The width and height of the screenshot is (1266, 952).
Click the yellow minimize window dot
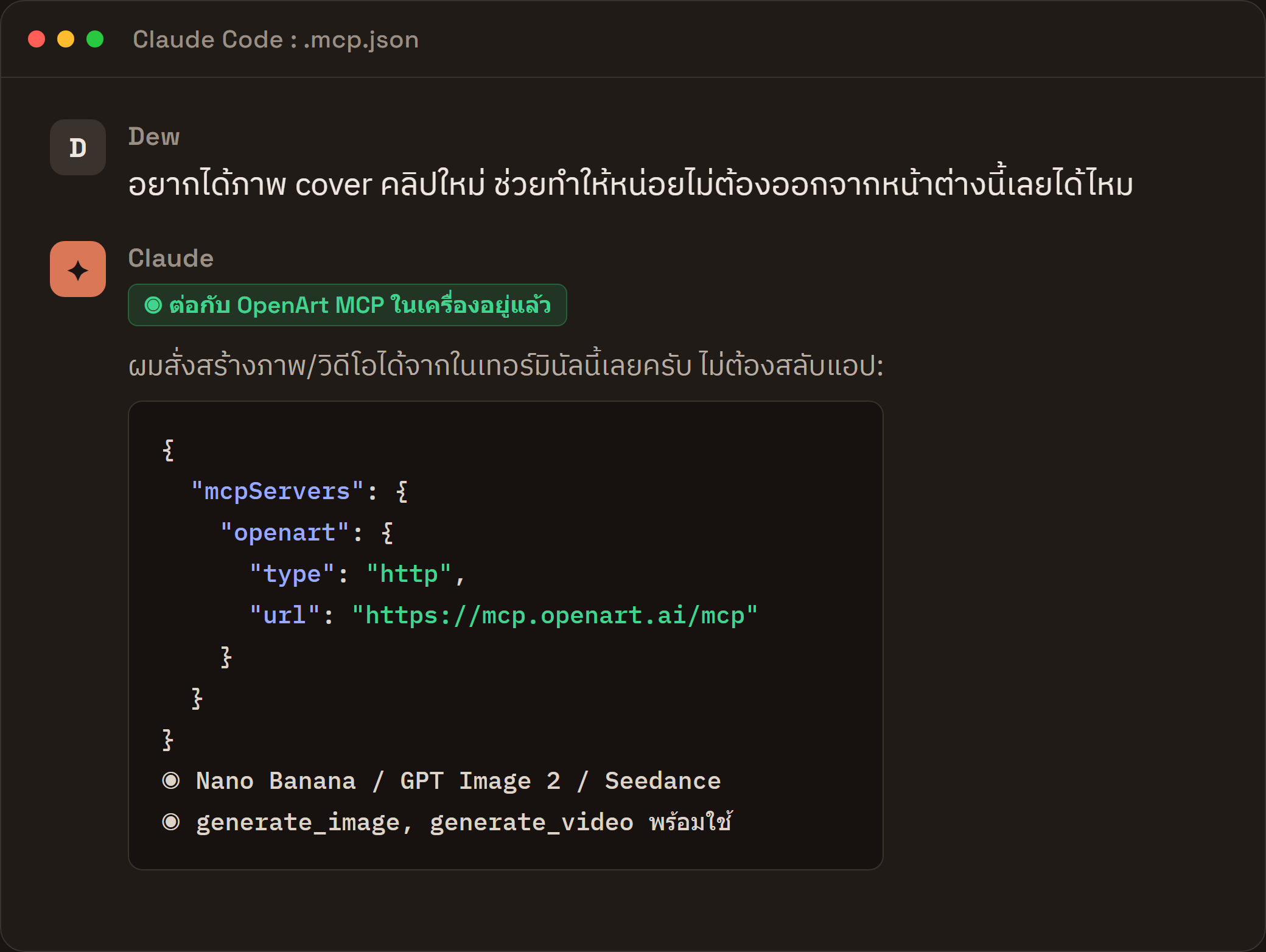(x=66, y=39)
